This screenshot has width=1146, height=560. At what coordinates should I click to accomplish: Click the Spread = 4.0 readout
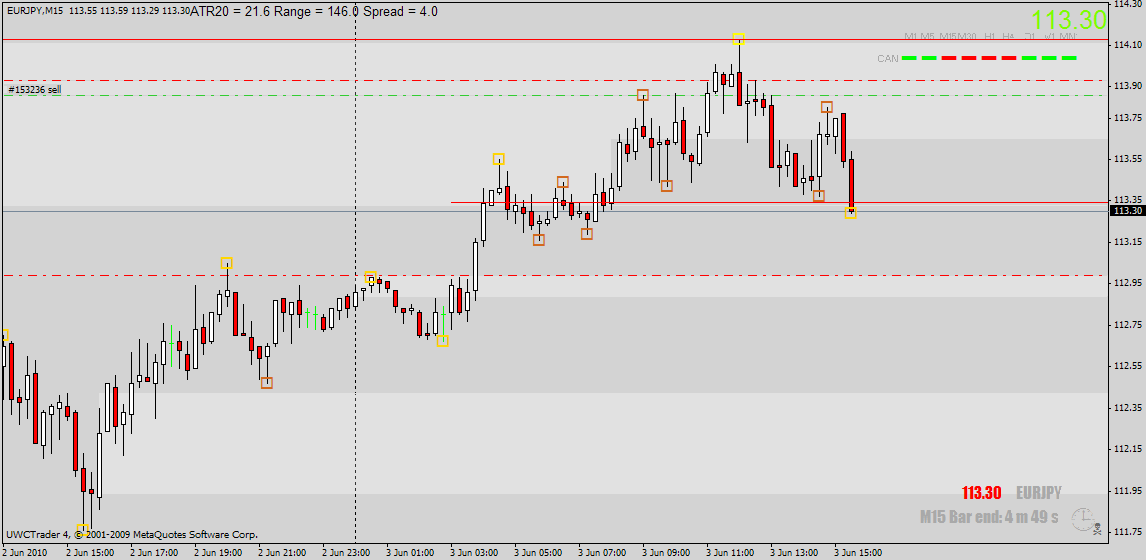click(x=401, y=11)
